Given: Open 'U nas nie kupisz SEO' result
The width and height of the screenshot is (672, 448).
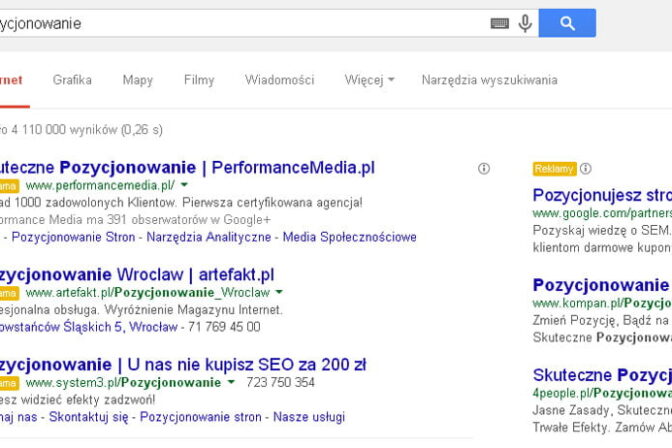Looking at the screenshot, I should 183,365.
